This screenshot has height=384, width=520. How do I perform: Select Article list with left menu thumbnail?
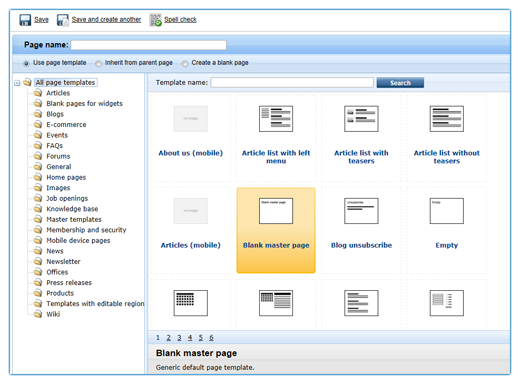point(276,119)
